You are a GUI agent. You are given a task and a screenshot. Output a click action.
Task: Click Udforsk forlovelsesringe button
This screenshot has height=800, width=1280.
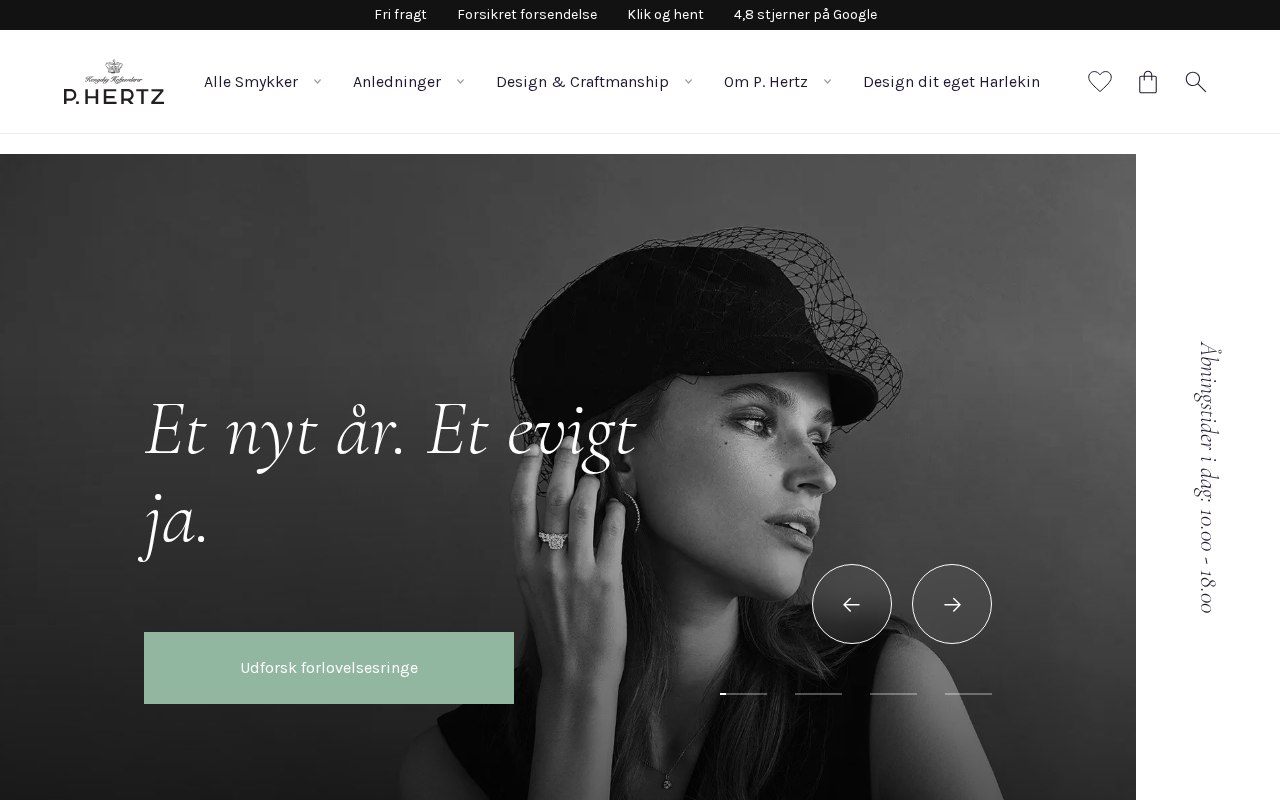pyautogui.click(x=329, y=668)
